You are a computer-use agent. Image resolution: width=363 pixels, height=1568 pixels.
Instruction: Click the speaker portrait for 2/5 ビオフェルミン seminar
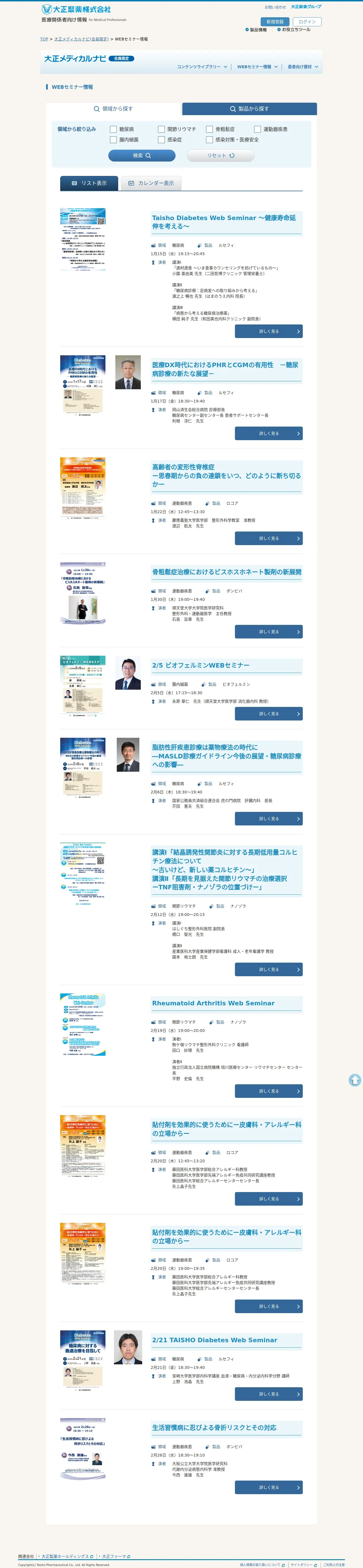coord(128,673)
